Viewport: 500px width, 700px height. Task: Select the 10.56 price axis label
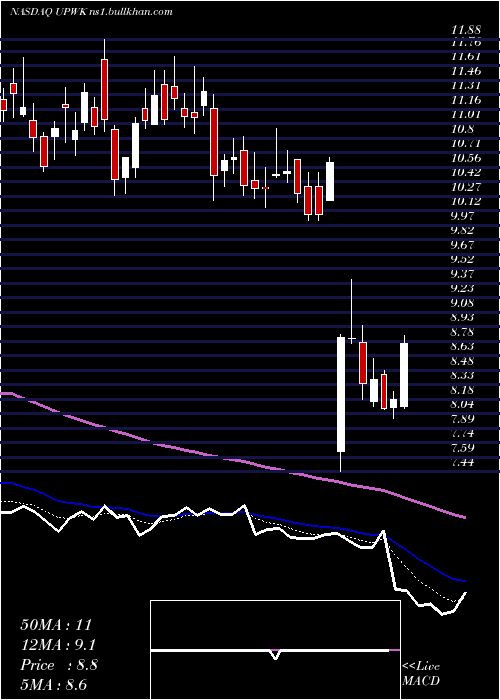466,158
